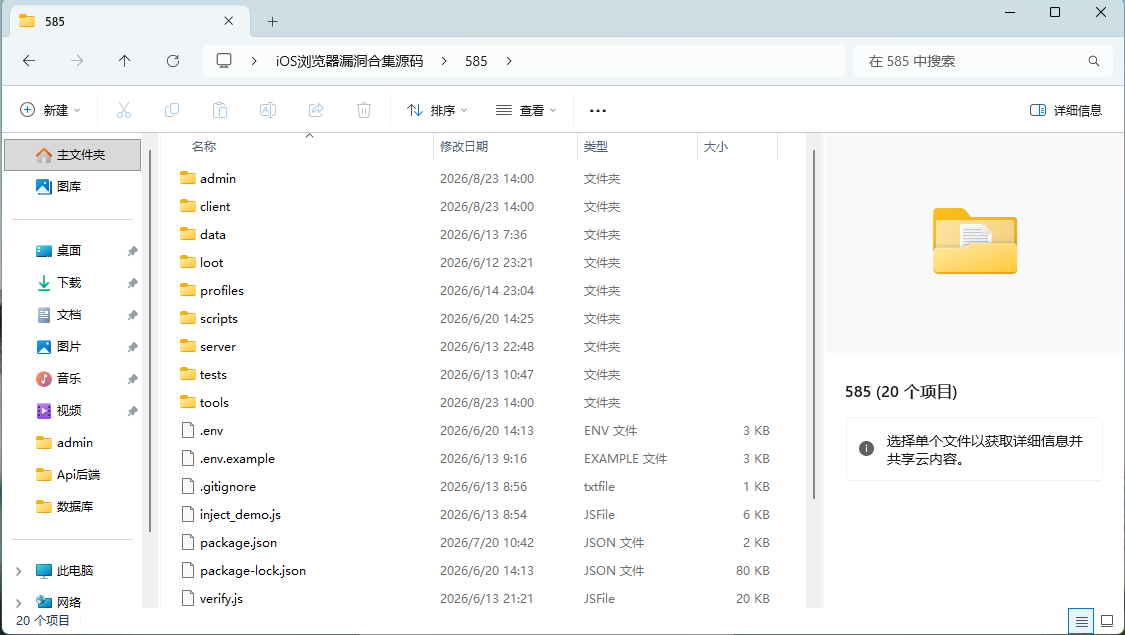Click the navigation pane scrollbar
Image resolution: width=1125 pixels, height=635 pixels.
click(150, 341)
